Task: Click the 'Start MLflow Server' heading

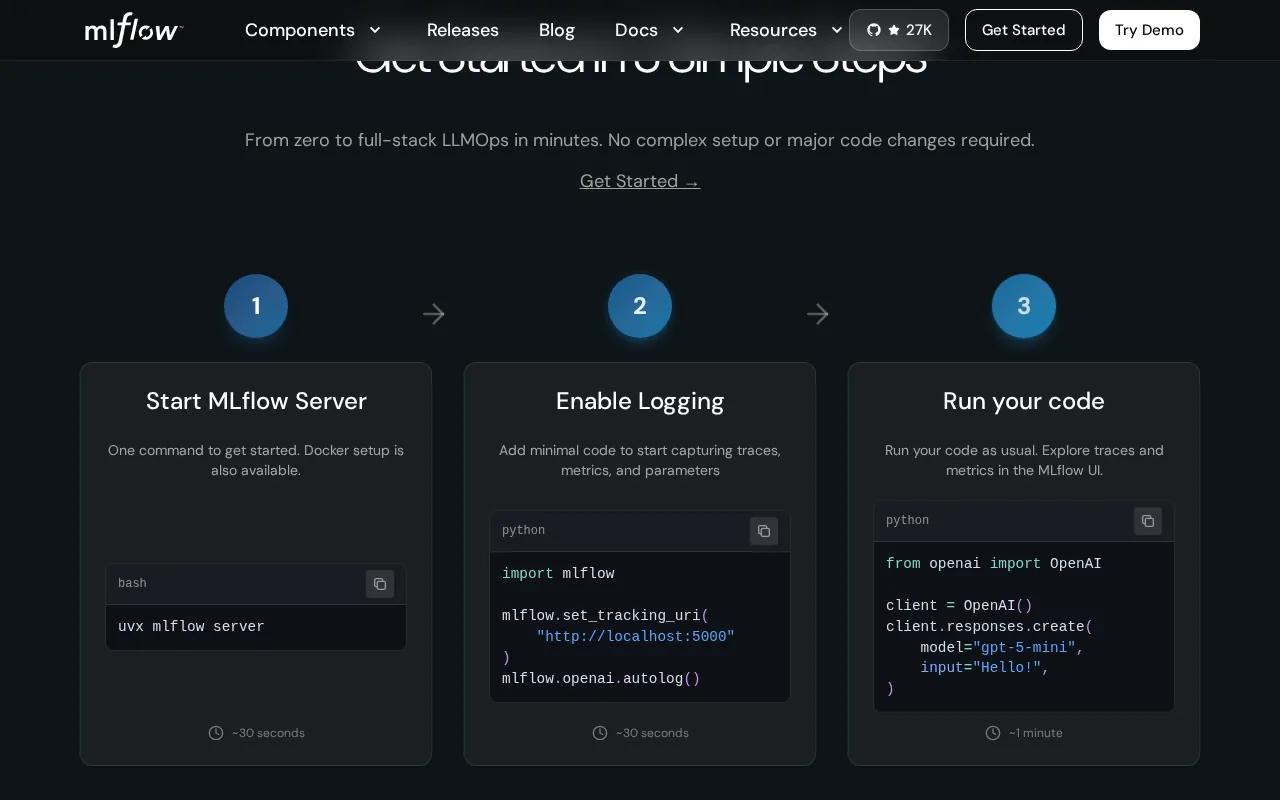Action: [x=256, y=401]
